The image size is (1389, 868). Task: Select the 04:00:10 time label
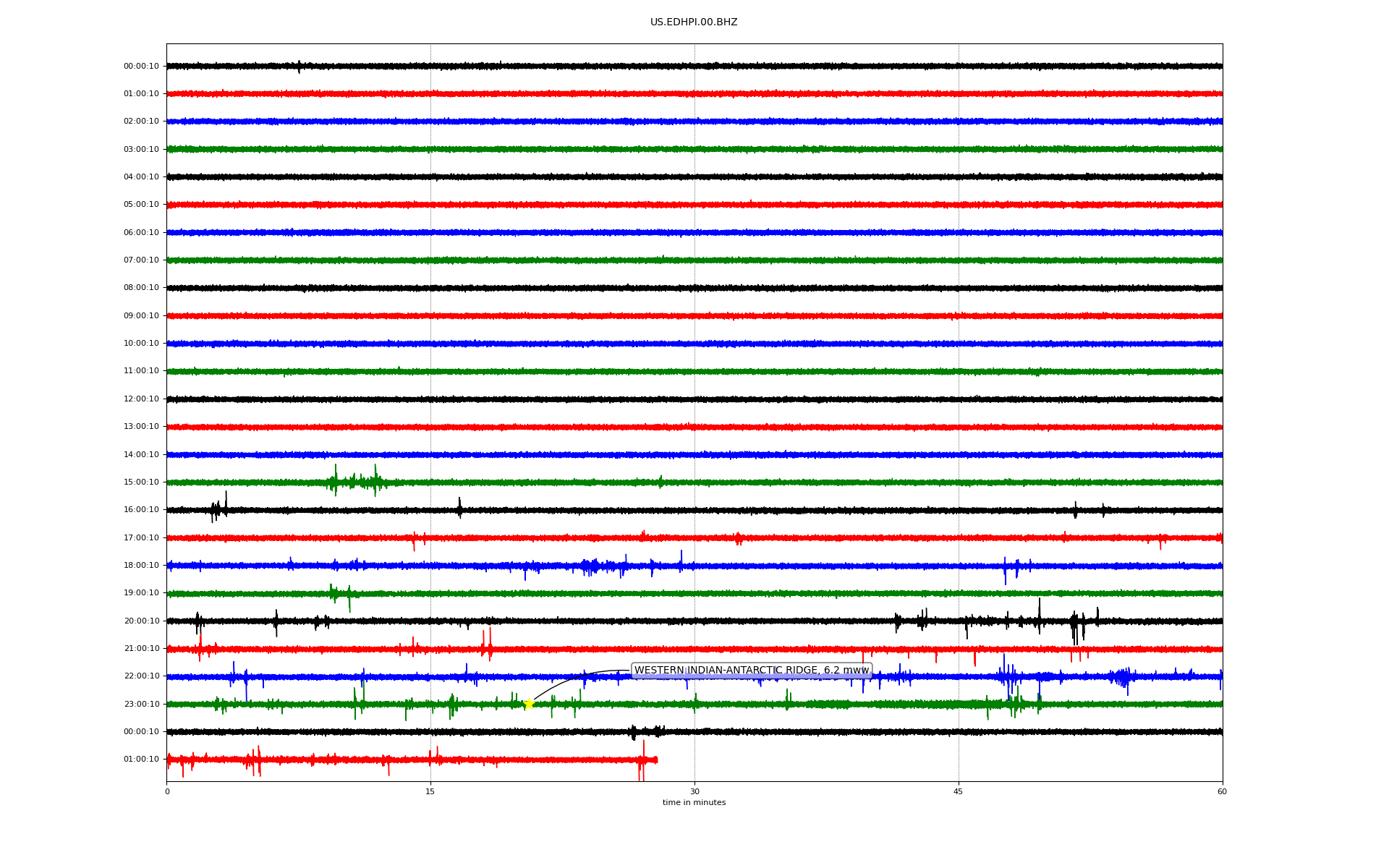pos(141,176)
